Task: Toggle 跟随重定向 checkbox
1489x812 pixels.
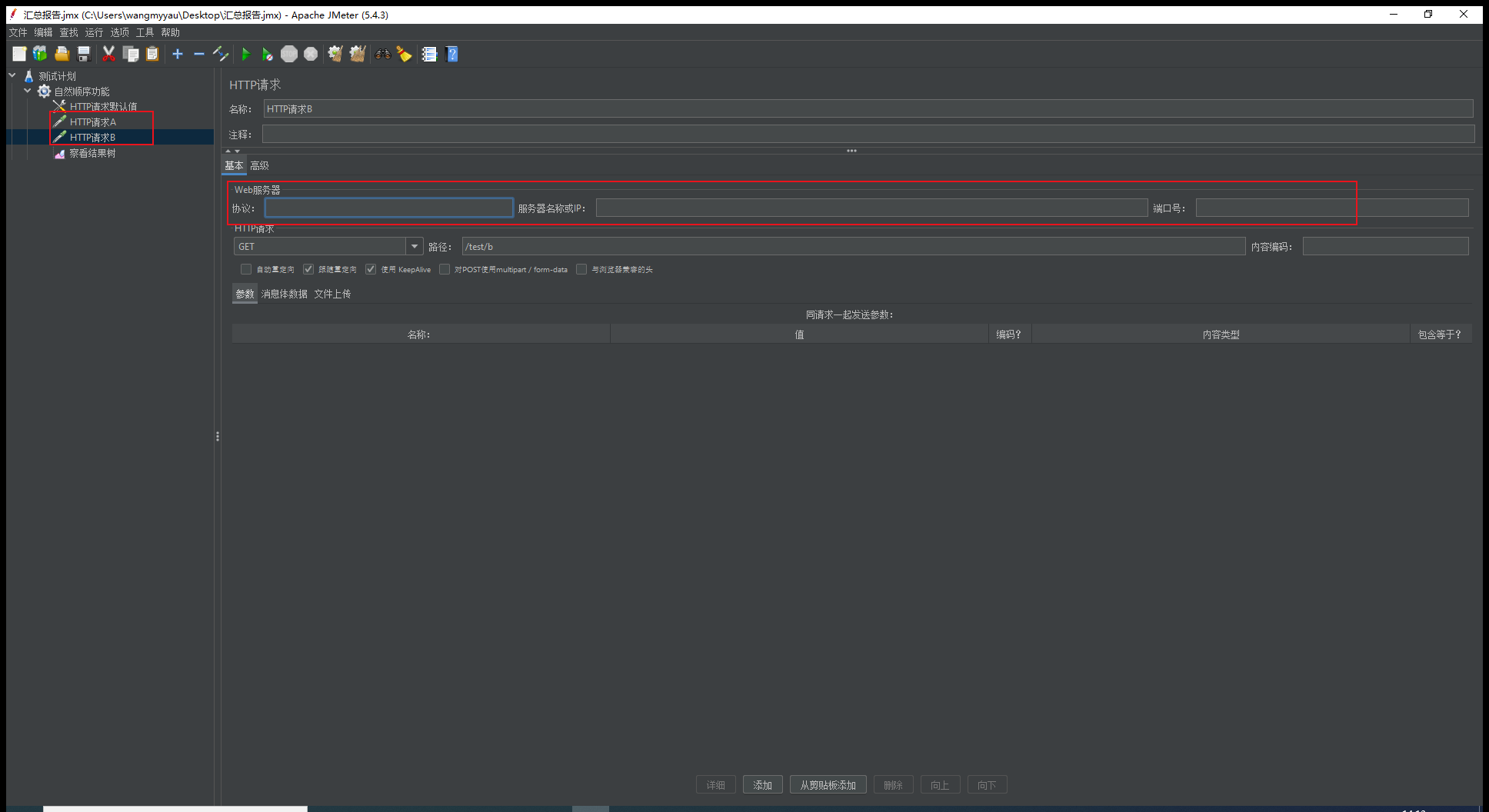Action: point(308,269)
